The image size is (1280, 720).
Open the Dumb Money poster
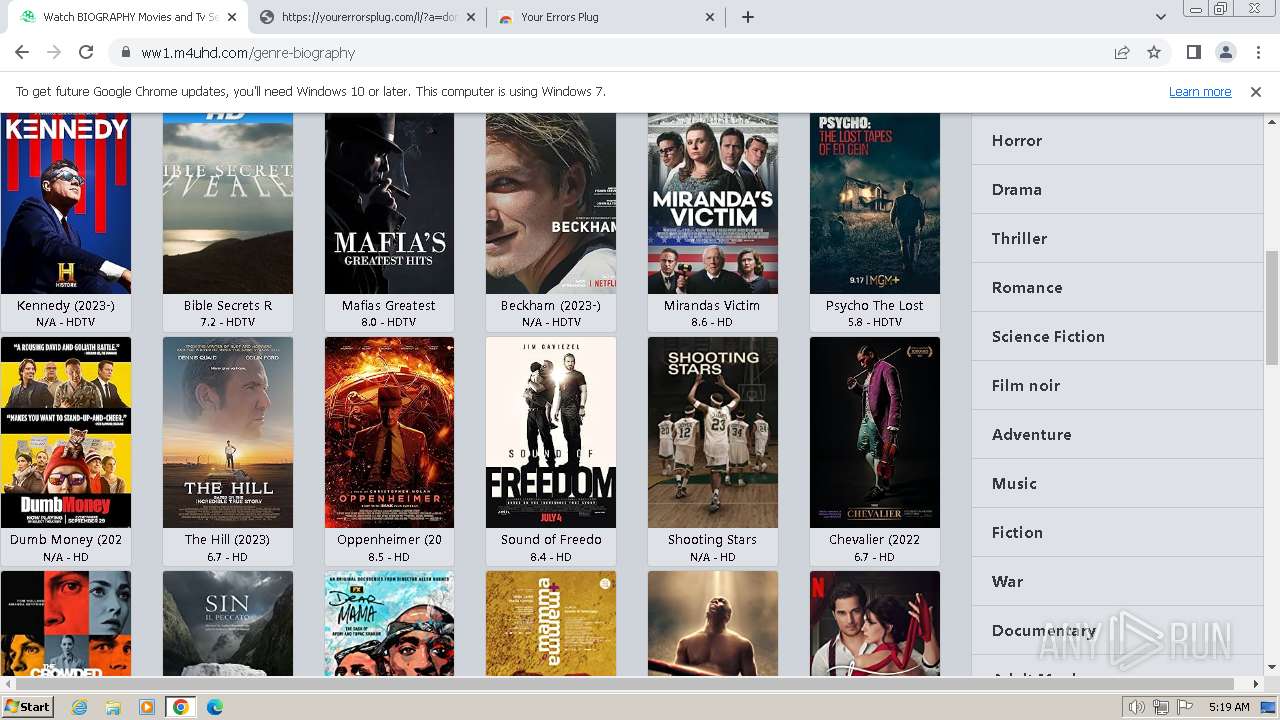(x=66, y=432)
